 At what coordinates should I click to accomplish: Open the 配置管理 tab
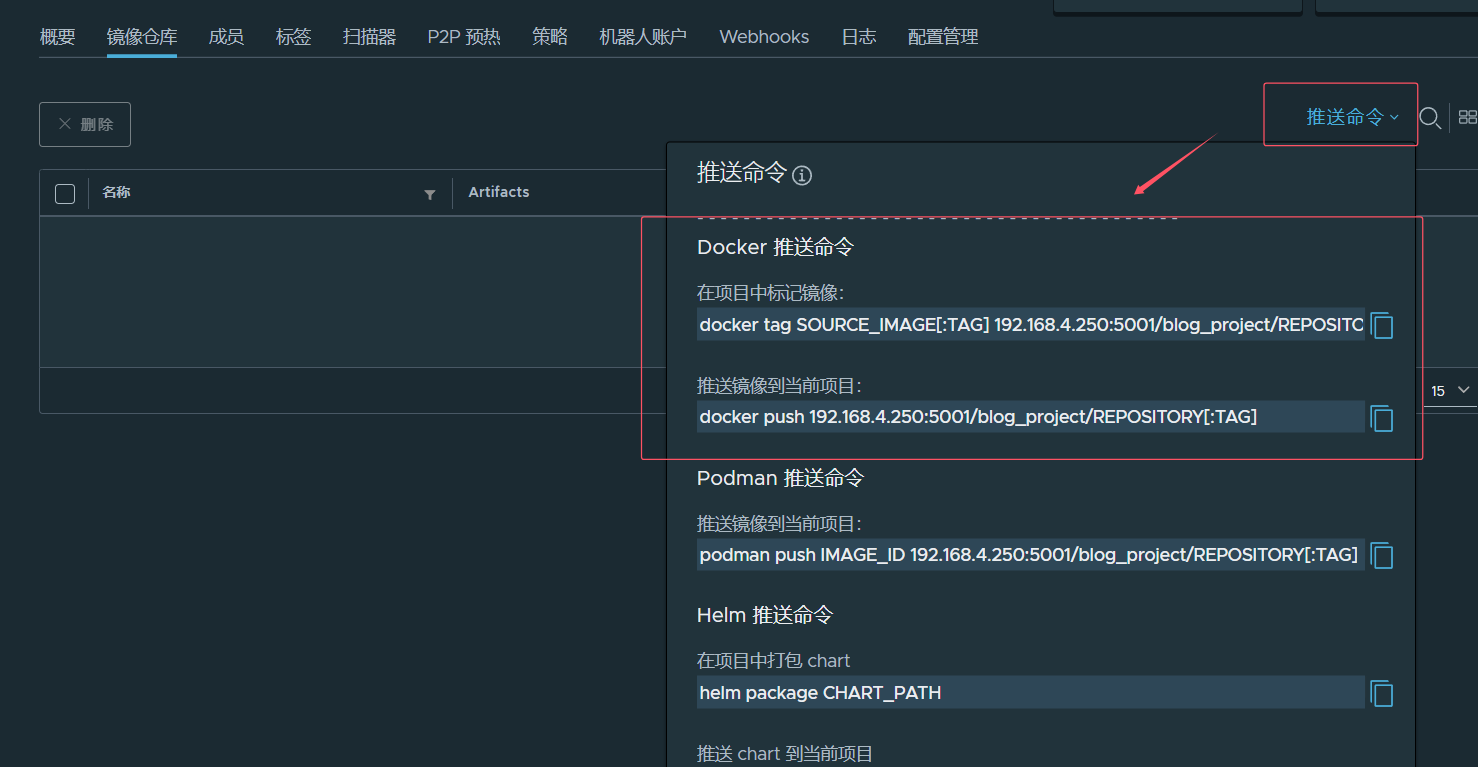[942, 37]
